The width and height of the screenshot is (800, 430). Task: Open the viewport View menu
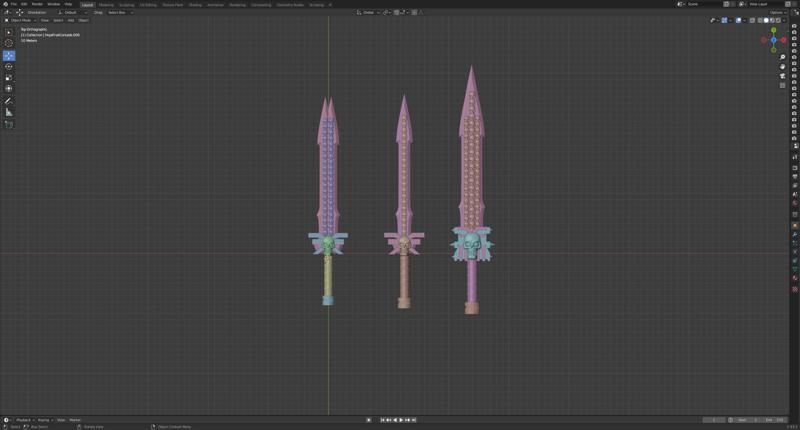click(45, 20)
